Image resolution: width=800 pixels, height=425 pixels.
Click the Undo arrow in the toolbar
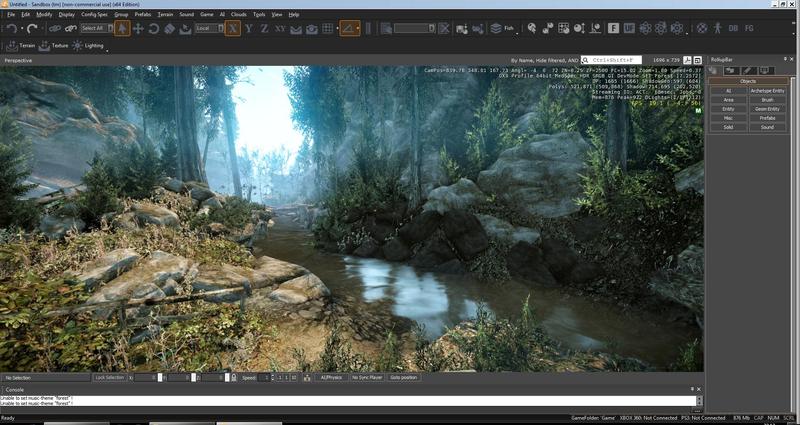[x=11, y=29]
